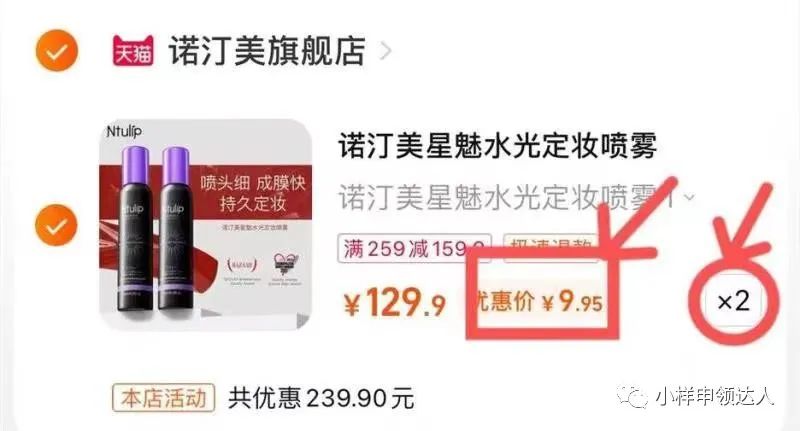The image size is (800, 431).
Task: Open the 诺汀美旗舰店 store name
Action: 267,51
